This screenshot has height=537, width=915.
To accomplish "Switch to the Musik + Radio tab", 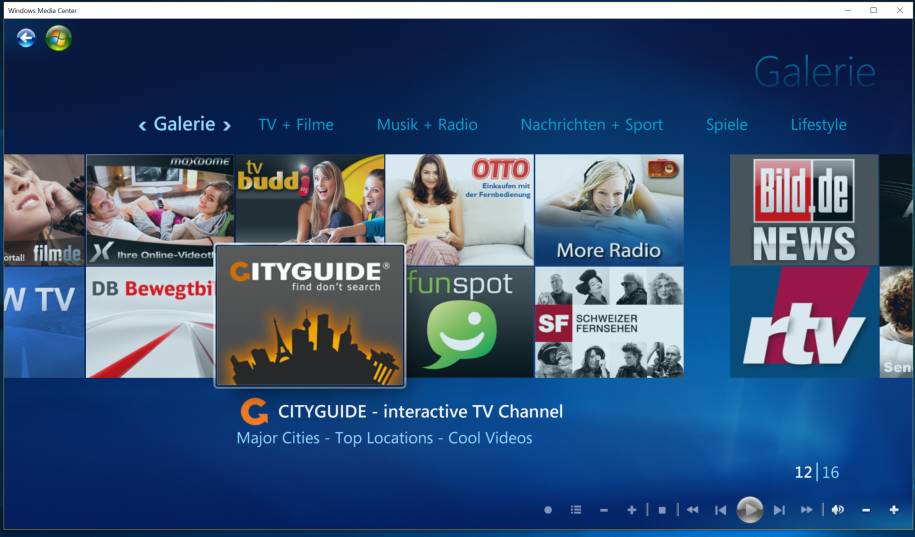I will pyautogui.click(x=427, y=125).
